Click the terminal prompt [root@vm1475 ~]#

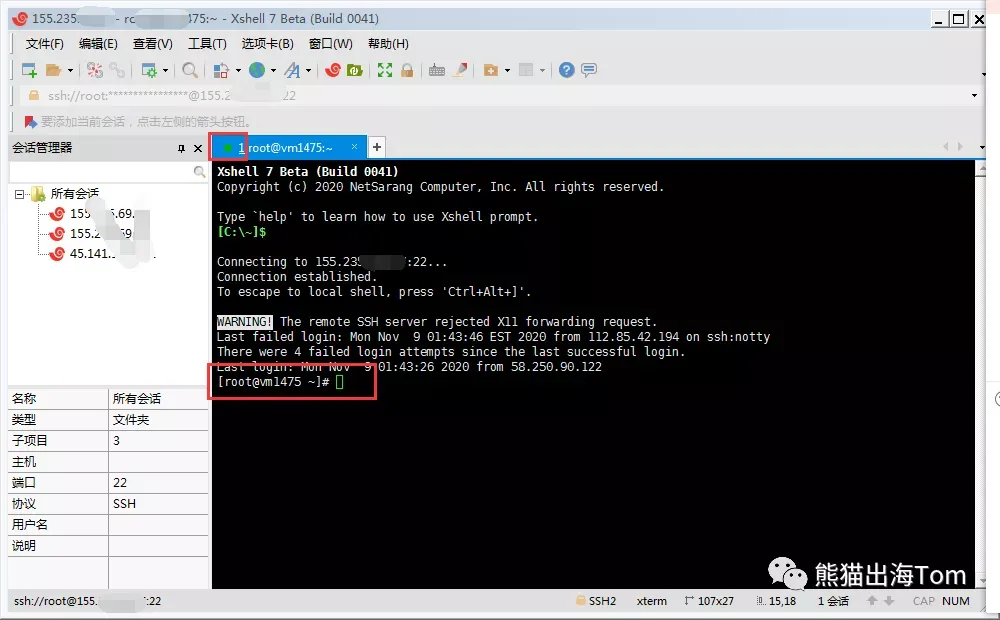273,382
